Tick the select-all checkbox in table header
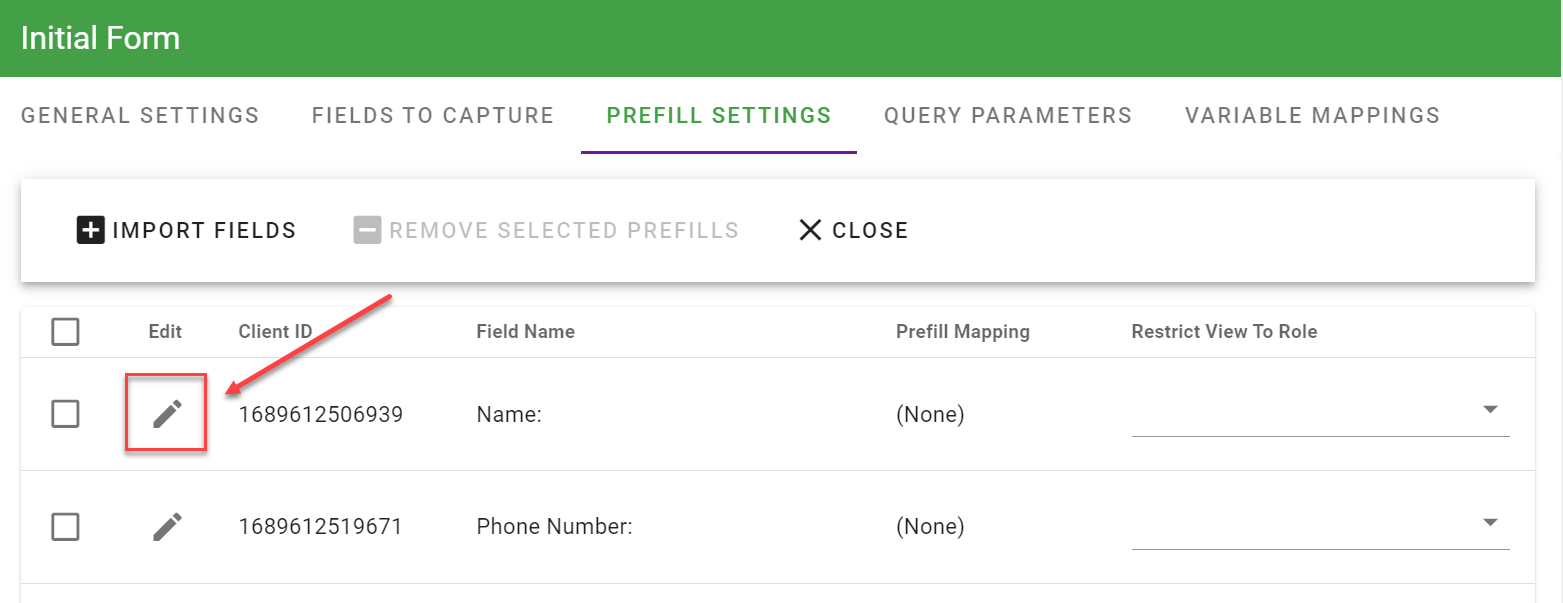 pos(65,331)
